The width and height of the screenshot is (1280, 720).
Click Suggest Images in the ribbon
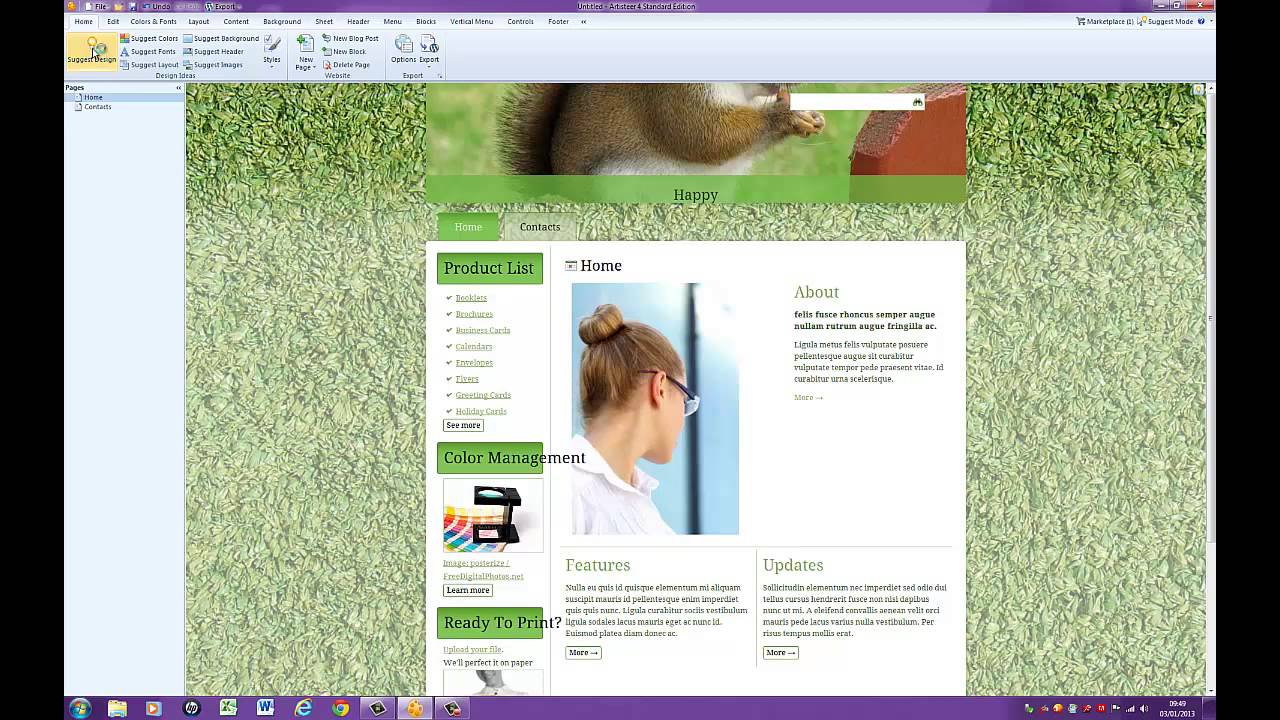point(213,64)
